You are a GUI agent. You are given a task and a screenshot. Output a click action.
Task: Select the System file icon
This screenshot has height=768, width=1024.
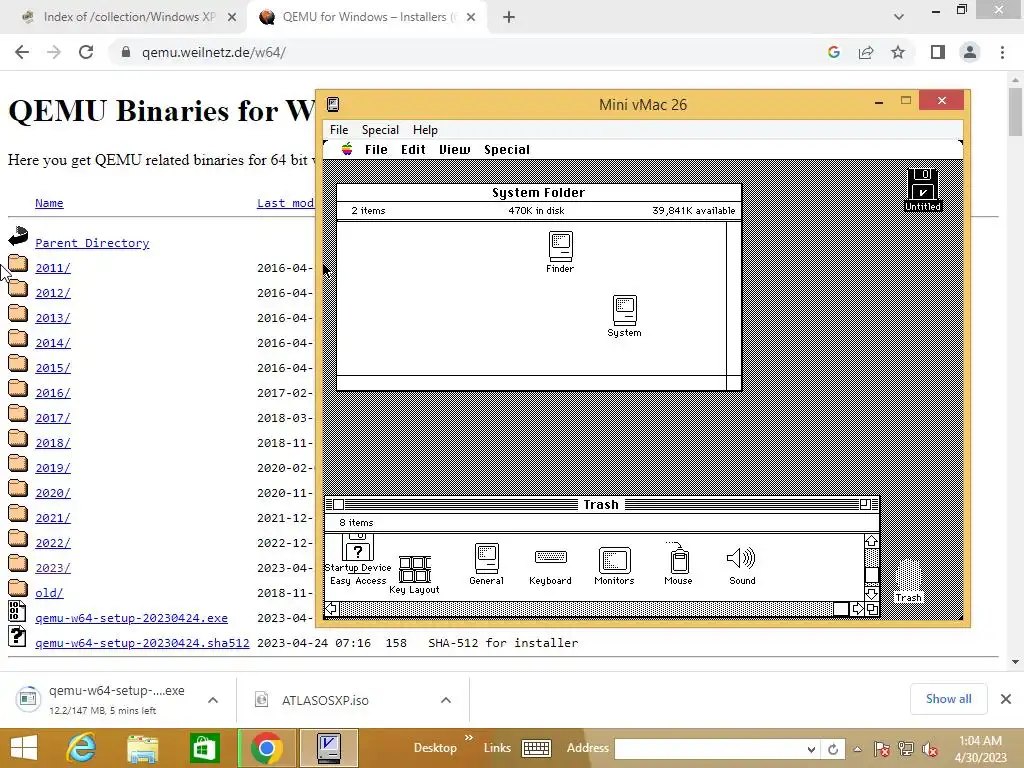(x=624, y=310)
